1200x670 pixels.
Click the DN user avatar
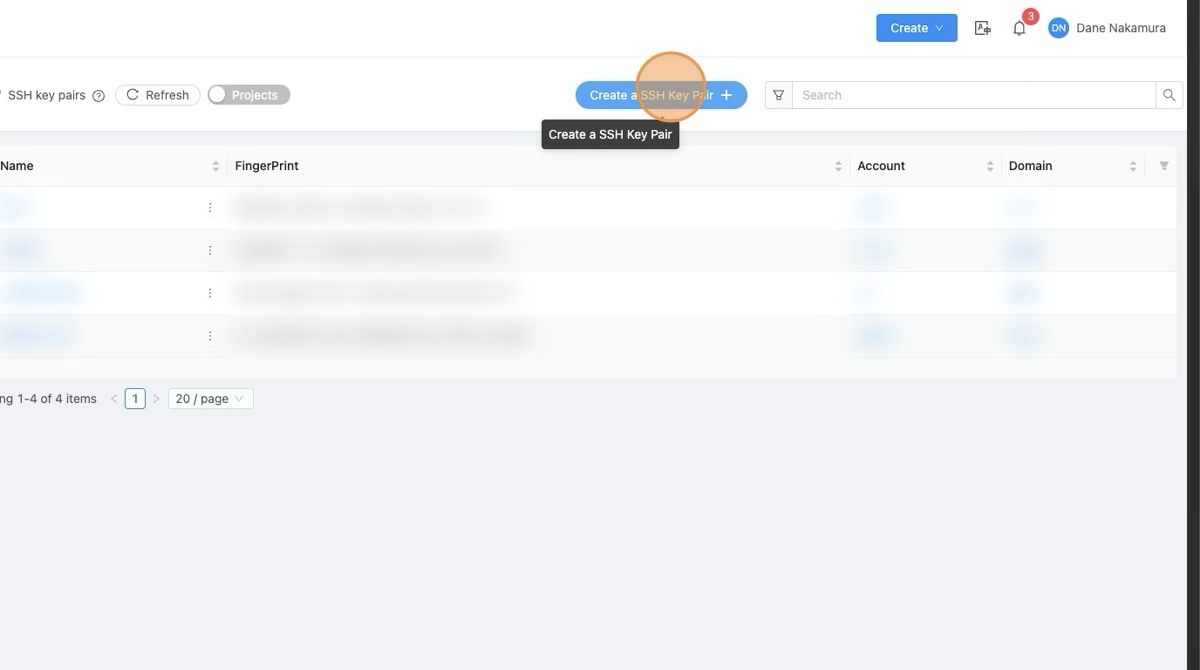(x=1058, y=28)
